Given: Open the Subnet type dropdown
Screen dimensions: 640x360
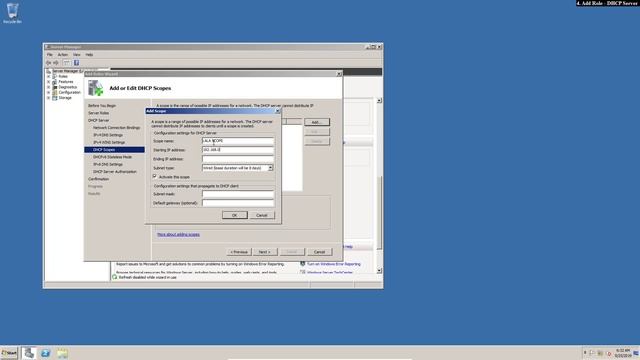Looking at the screenshot, I should point(270,168).
